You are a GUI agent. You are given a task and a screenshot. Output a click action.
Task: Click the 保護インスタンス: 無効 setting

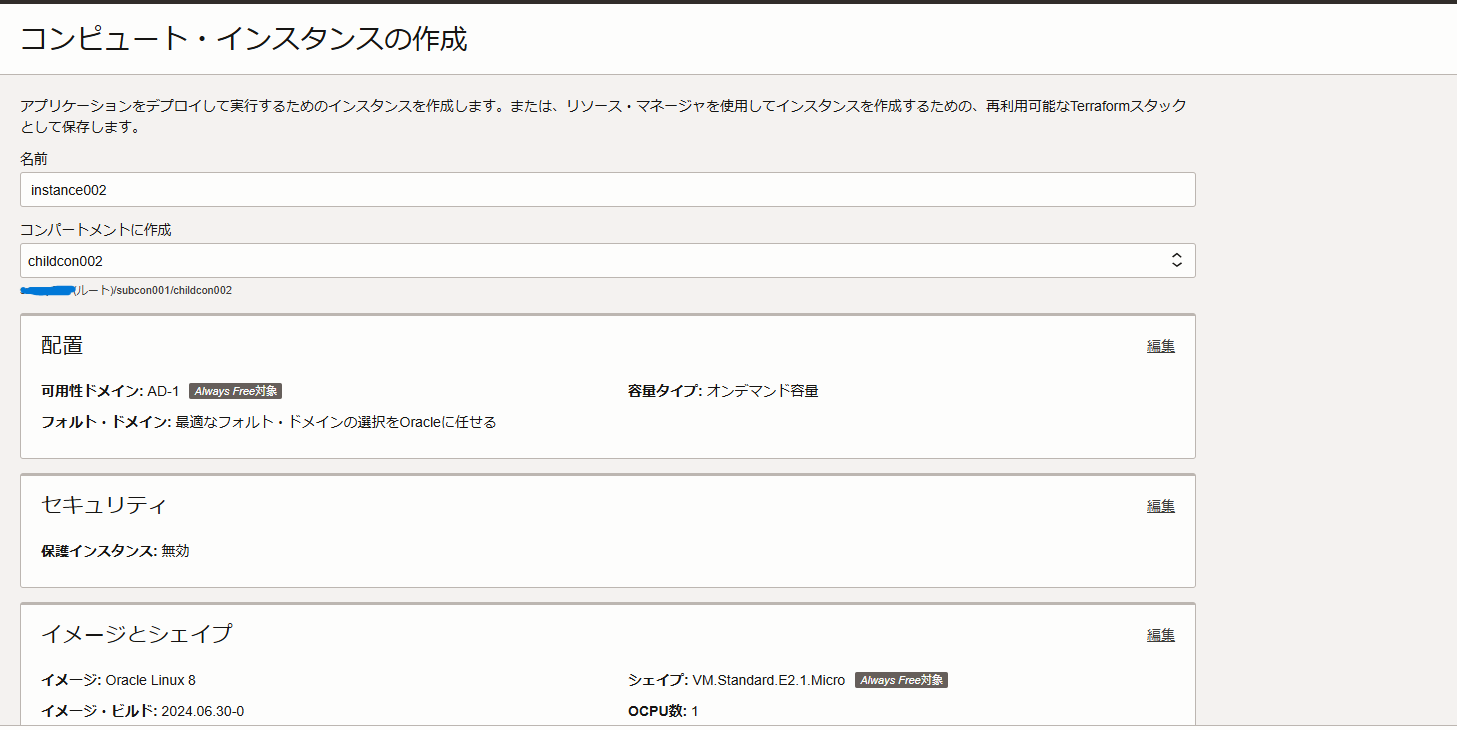point(113,550)
